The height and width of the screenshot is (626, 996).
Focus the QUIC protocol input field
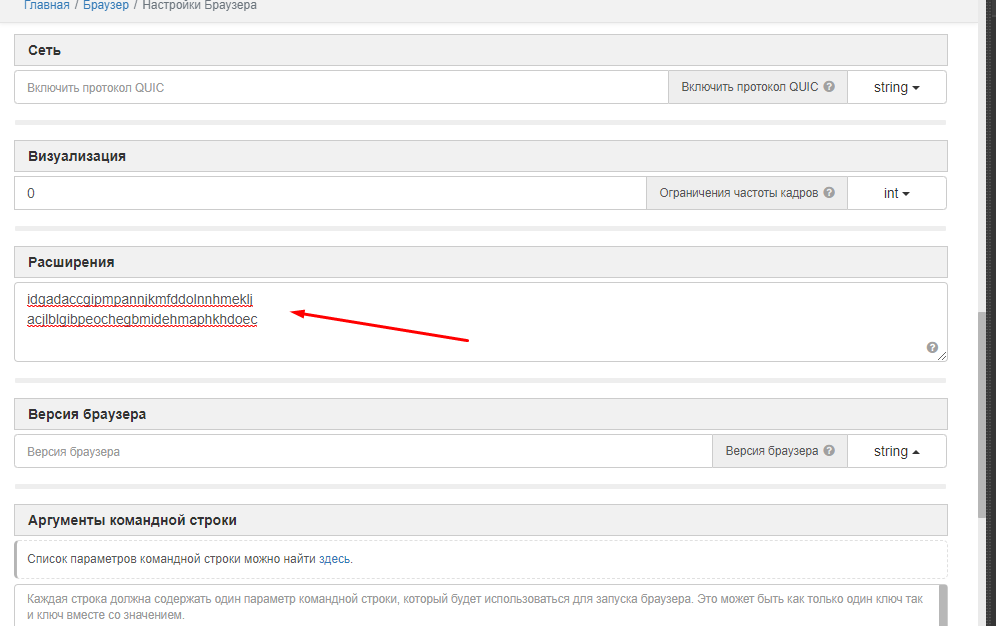(340, 87)
